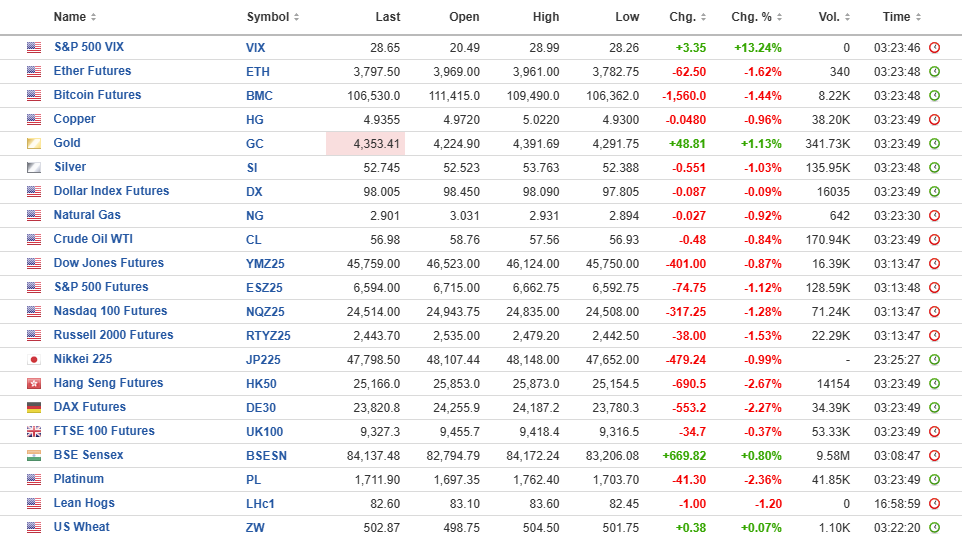Click the 16:58:59 time for Lean Hogs
962x546 pixels.
897,504
